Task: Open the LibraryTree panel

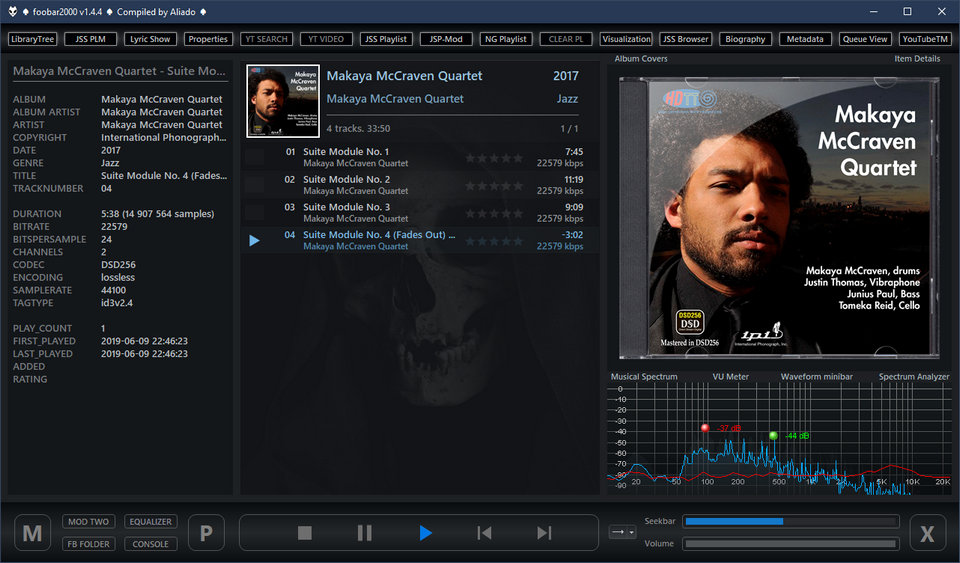Action: tap(33, 39)
